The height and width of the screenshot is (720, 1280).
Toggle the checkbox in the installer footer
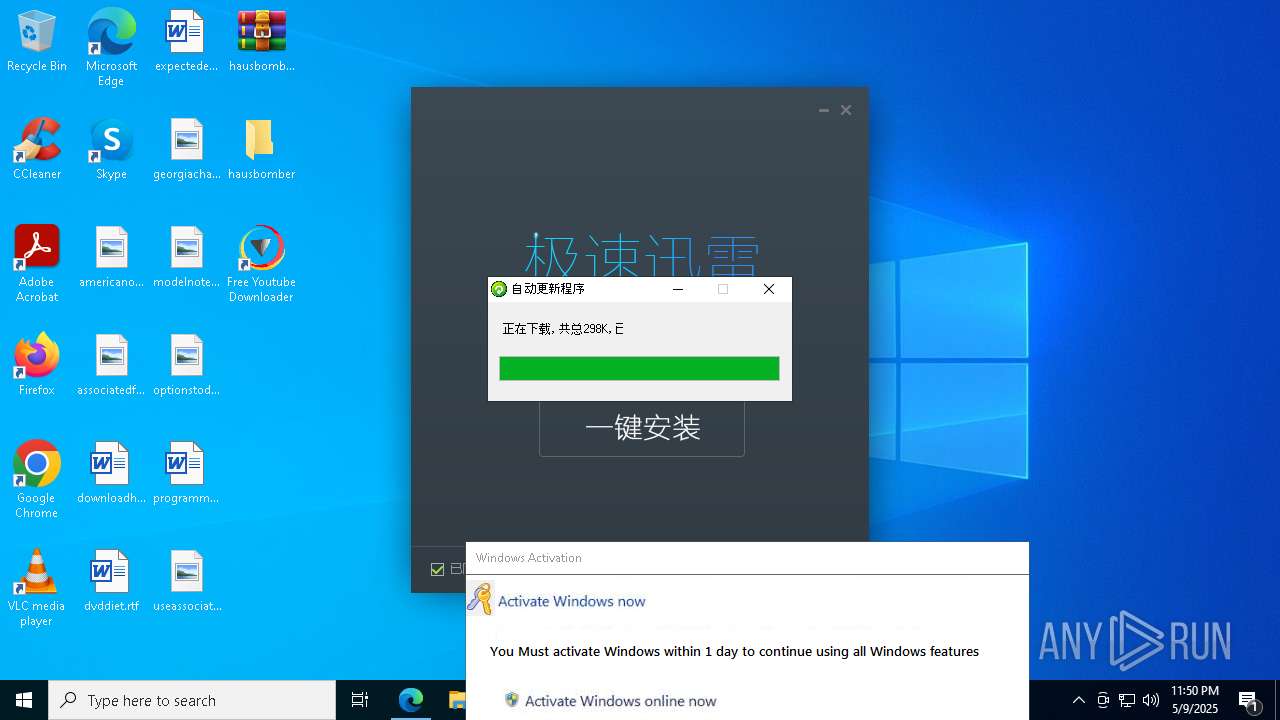tap(437, 569)
